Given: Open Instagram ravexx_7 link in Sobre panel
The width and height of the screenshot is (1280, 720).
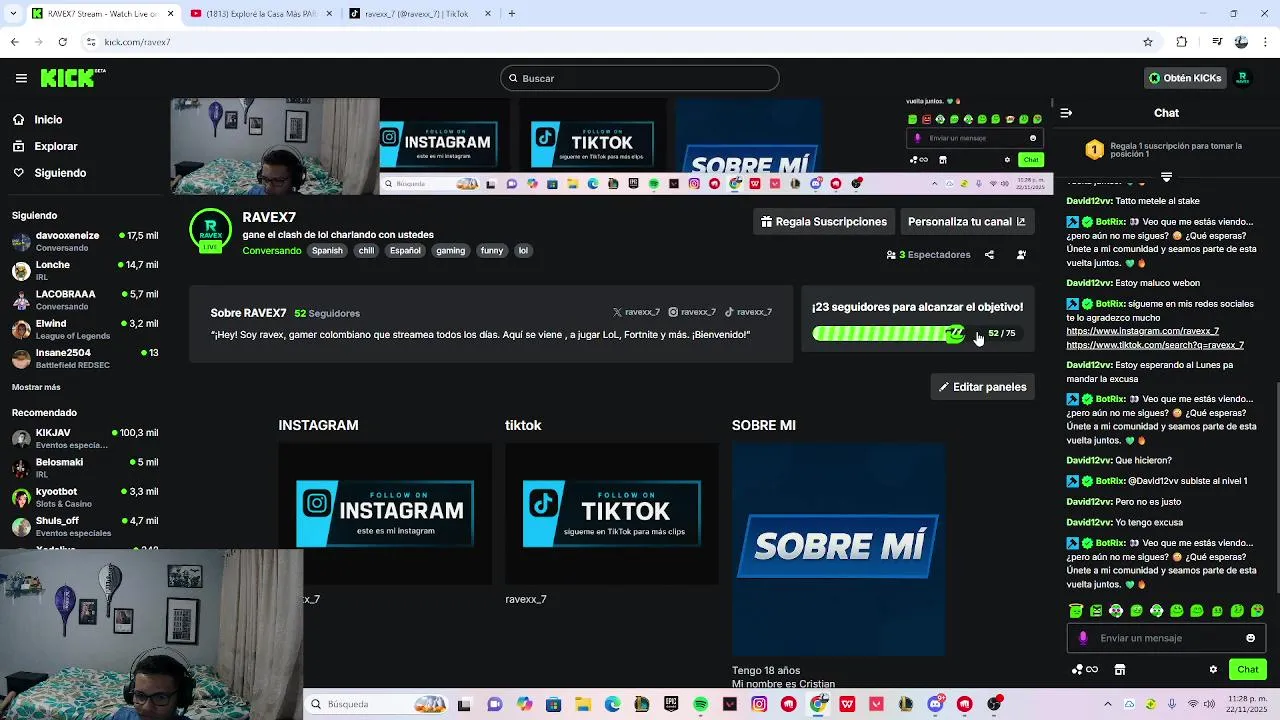Looking at the screenshot, I should [692, 312].
